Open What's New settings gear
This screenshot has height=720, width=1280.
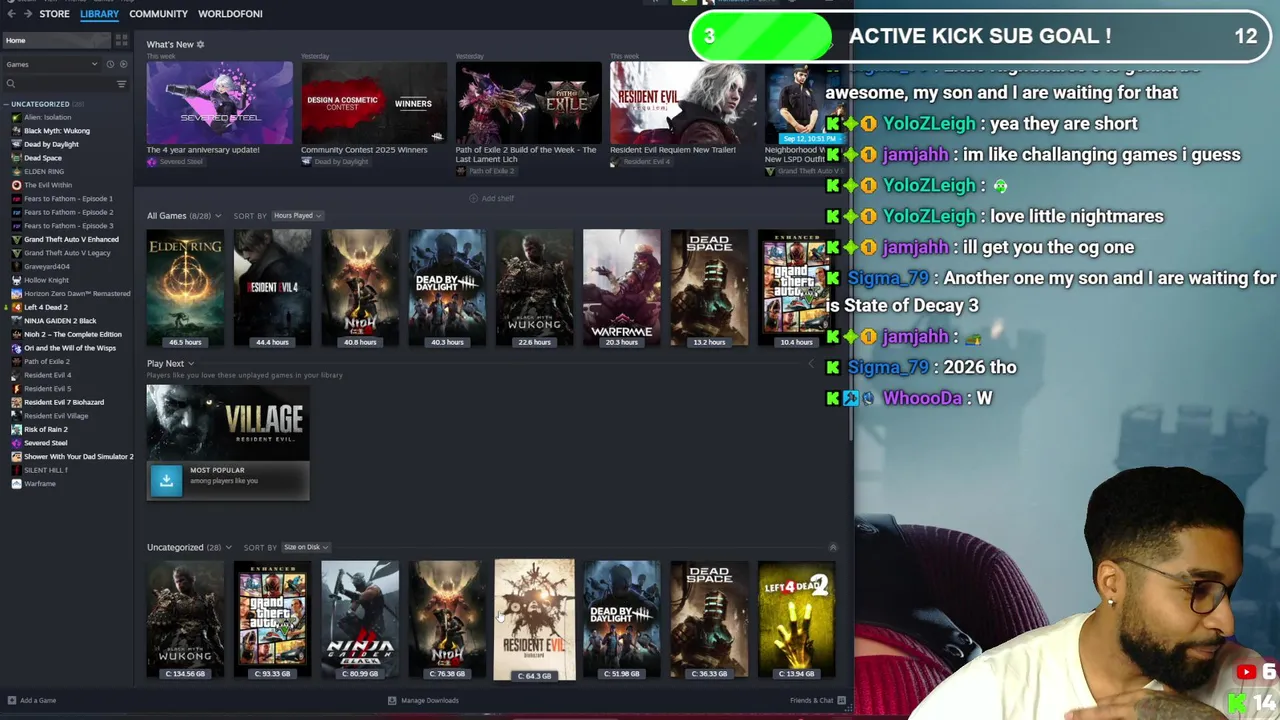click(200, 44)
